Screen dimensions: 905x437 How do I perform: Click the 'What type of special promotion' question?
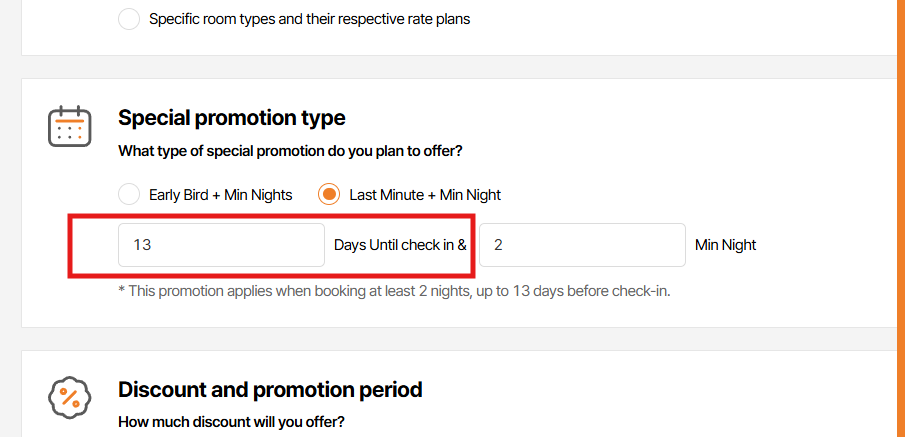[290, 151]
